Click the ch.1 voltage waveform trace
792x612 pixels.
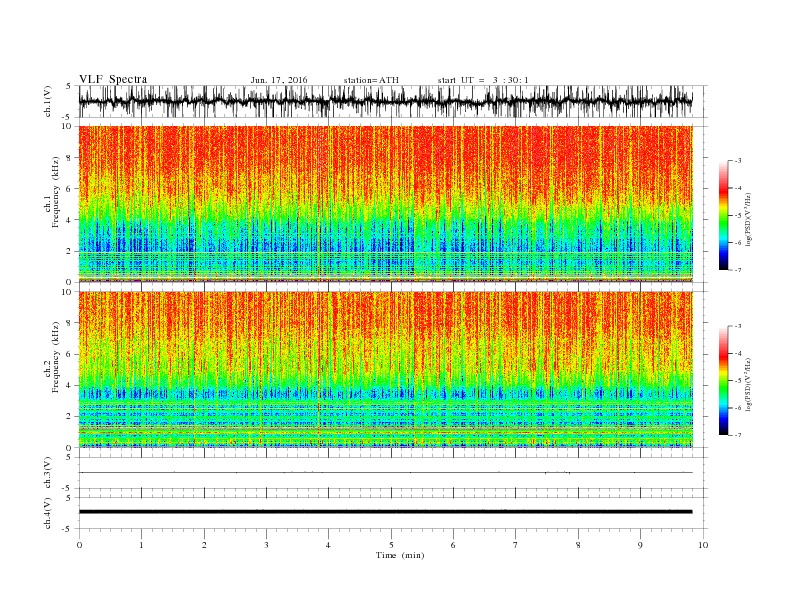[386, 101]
